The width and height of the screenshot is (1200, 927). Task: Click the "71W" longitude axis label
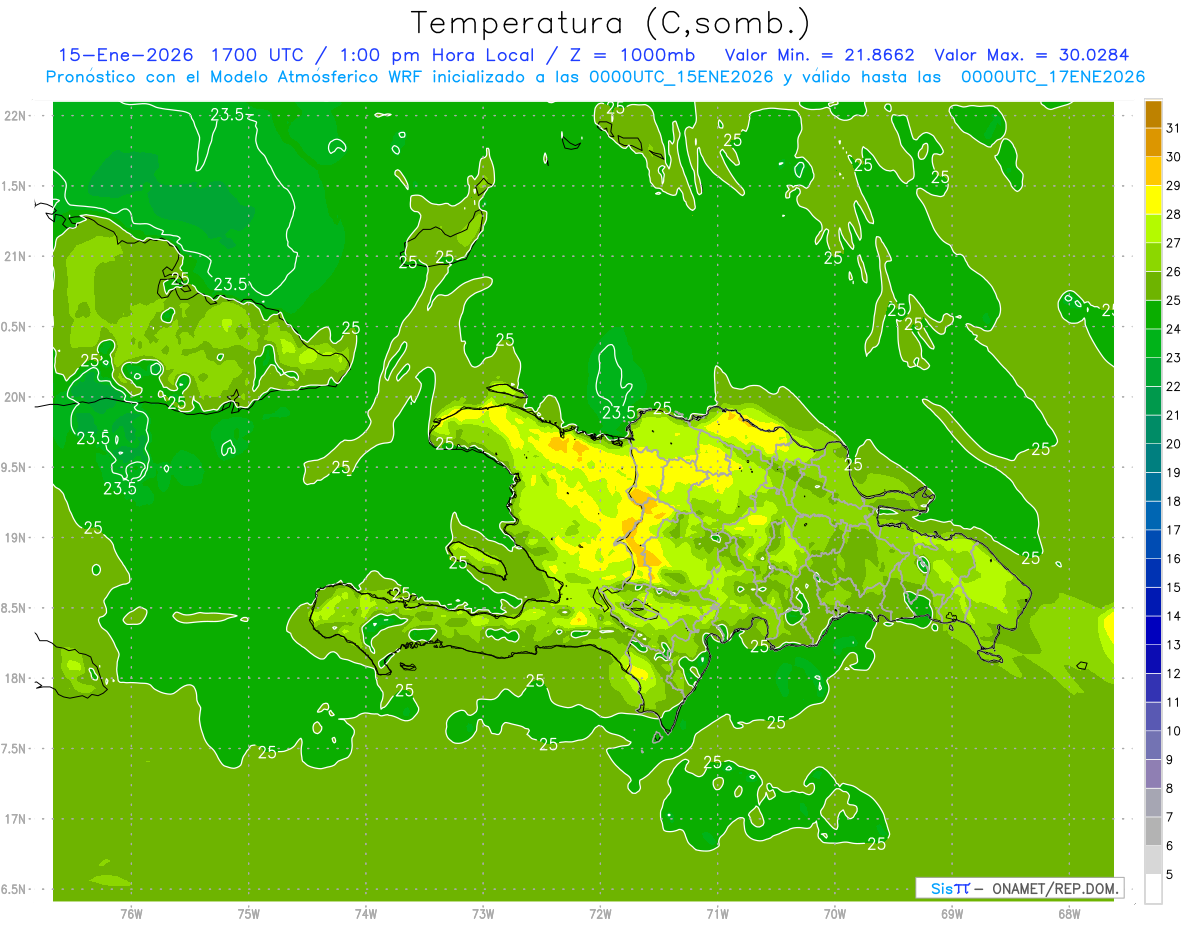[717, 913]
